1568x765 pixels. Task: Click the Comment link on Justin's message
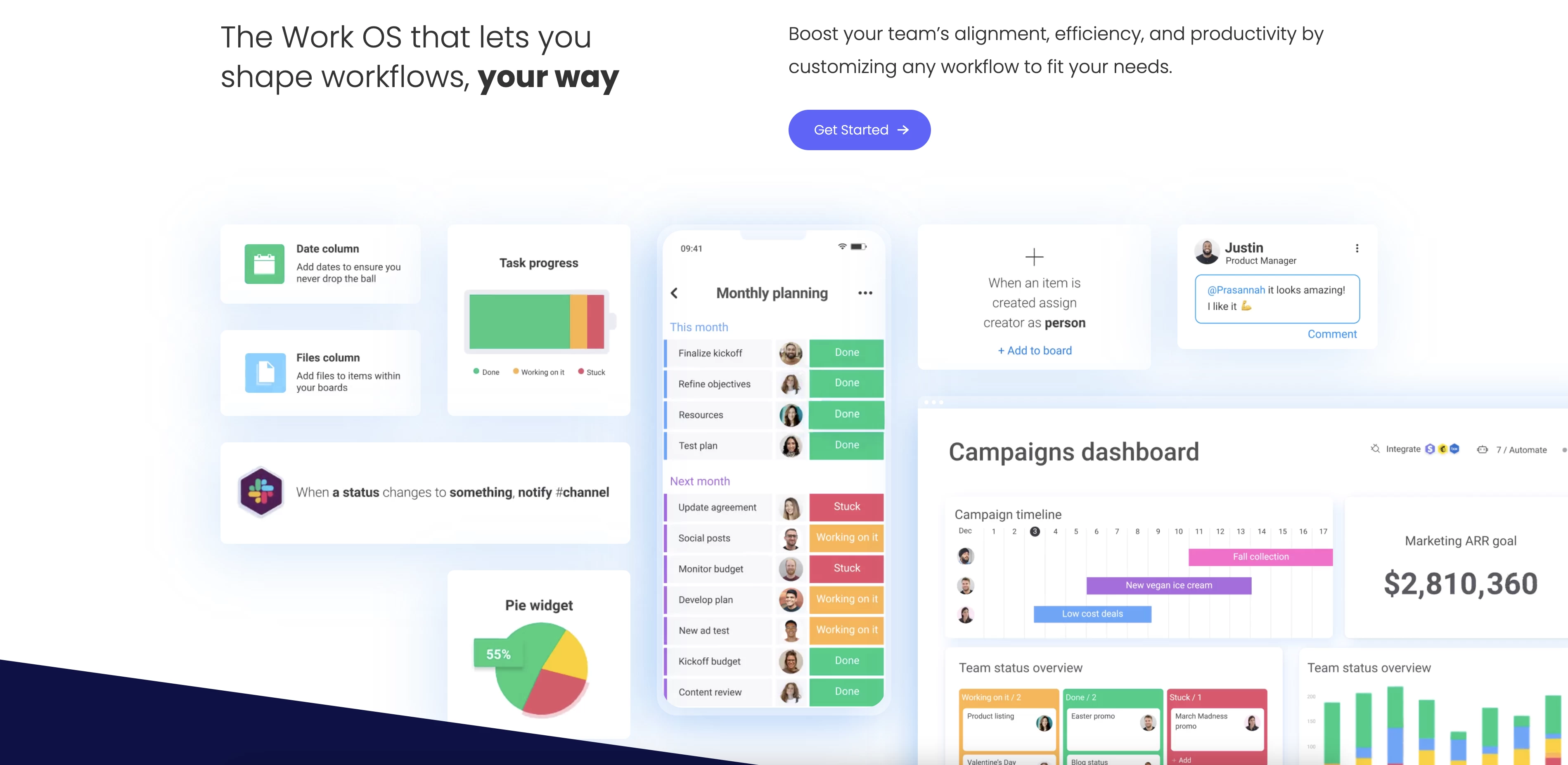1331,333
